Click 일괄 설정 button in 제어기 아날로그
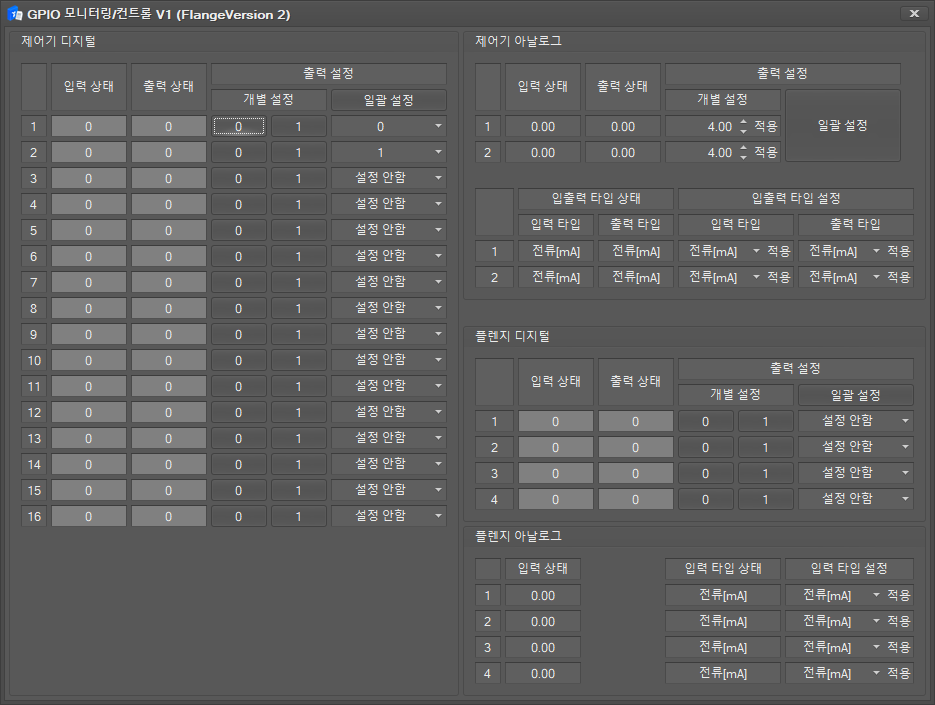The image size is (935, 705). pos(842,126)
